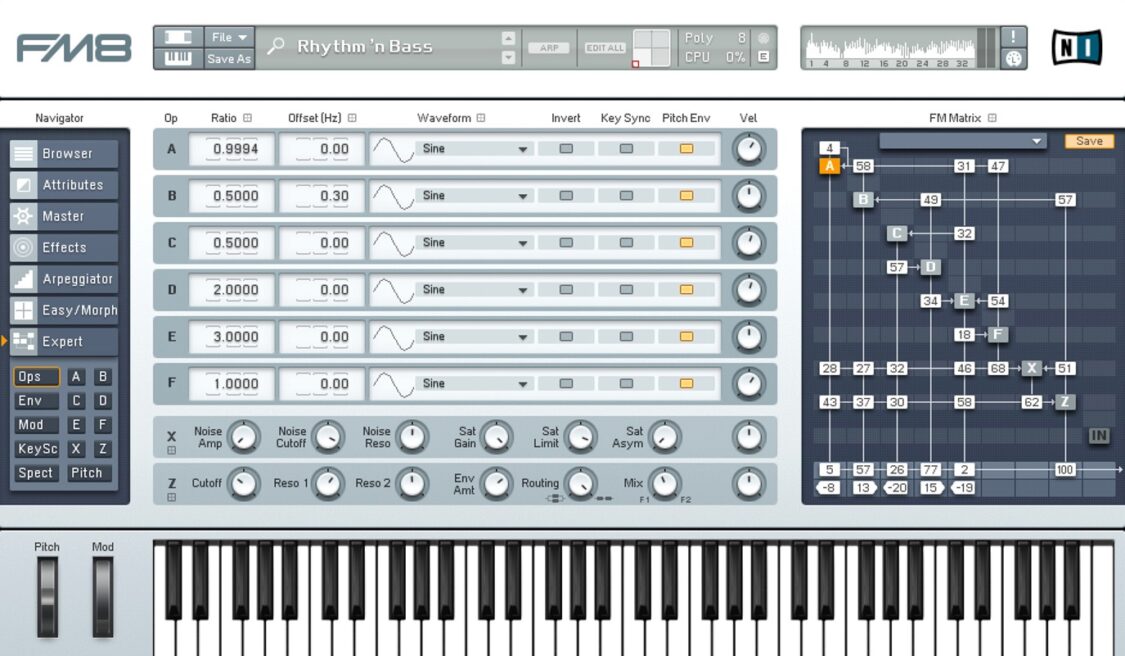The width and height of the screenshot is (1125, 656).
Task: Enable Invert on operator A
Action: [565, 148]
